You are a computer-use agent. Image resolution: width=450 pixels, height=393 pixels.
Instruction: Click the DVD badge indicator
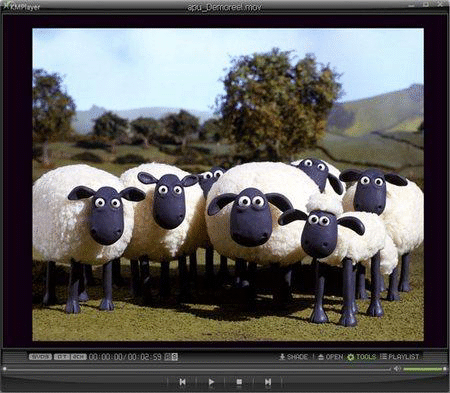[40, 357]
